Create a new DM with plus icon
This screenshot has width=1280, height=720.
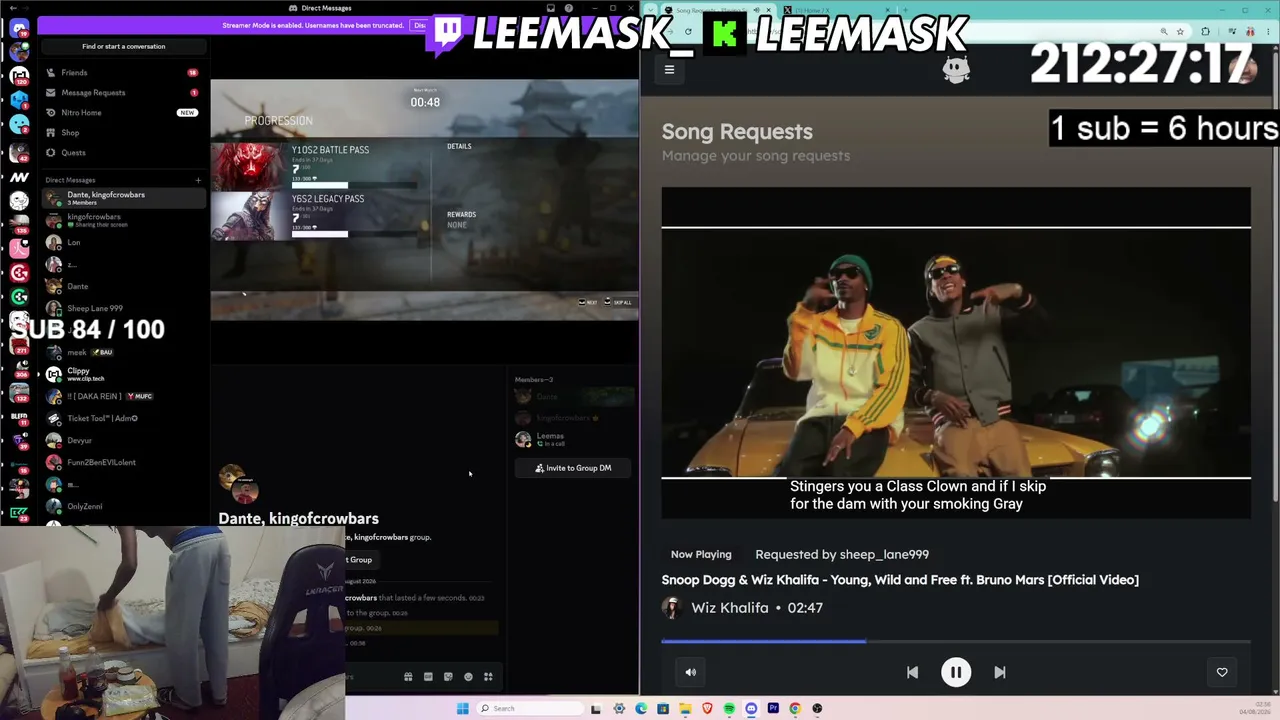coord(198,180)
